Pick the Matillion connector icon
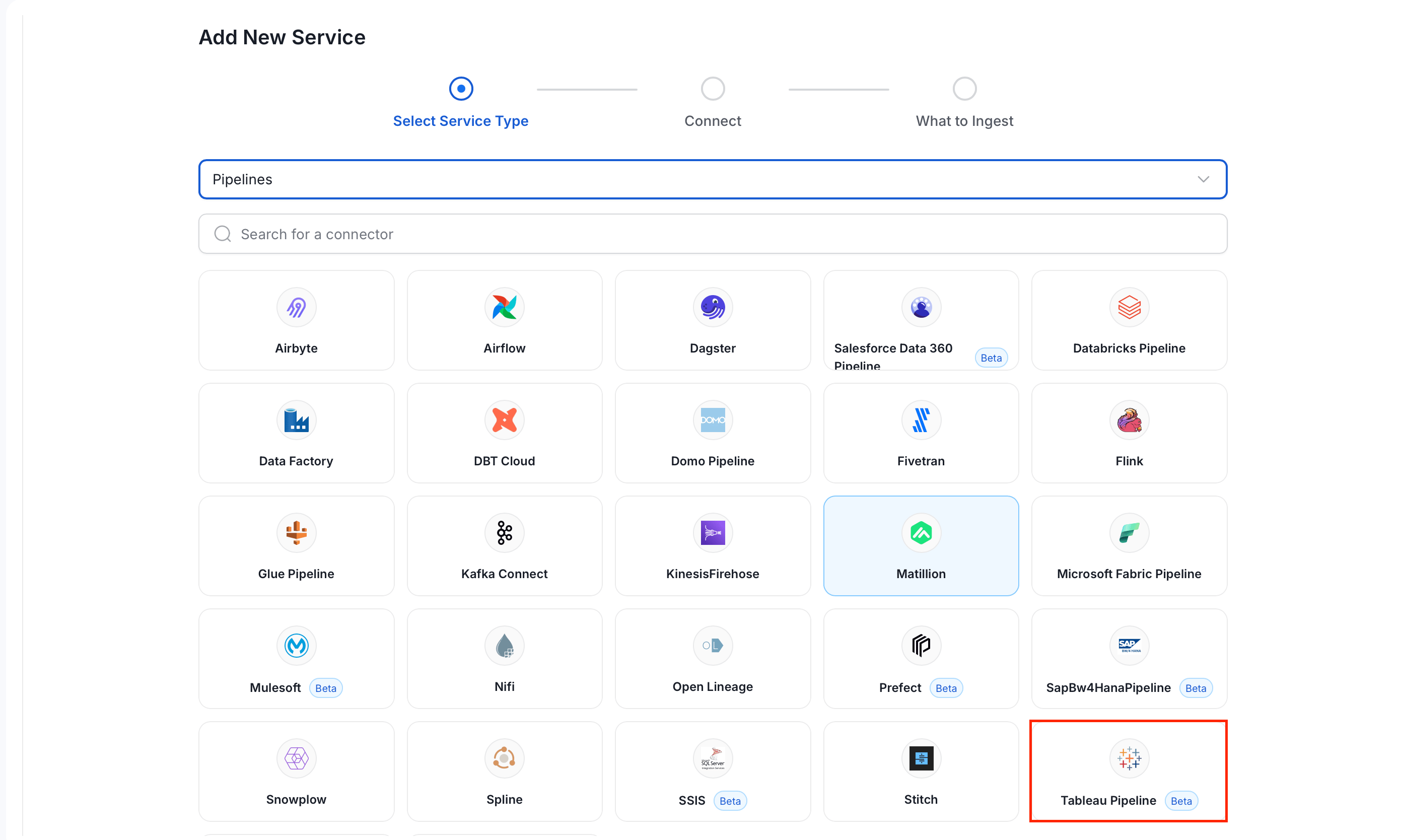 click(x=921, y=533)
